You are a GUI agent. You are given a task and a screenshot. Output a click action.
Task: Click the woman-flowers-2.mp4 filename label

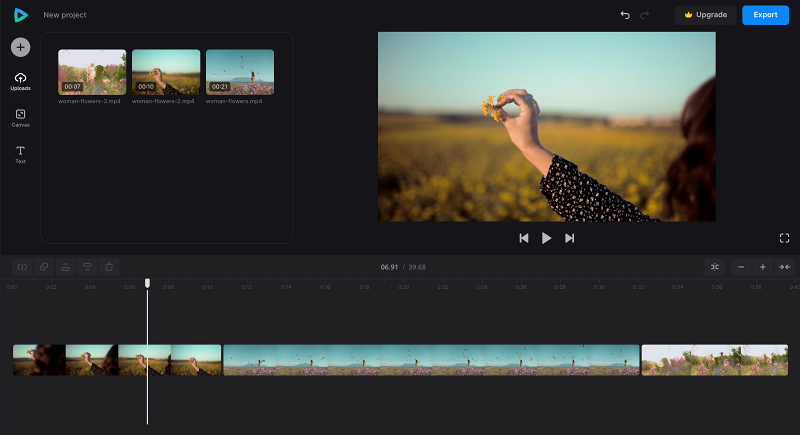coord(163,101)
